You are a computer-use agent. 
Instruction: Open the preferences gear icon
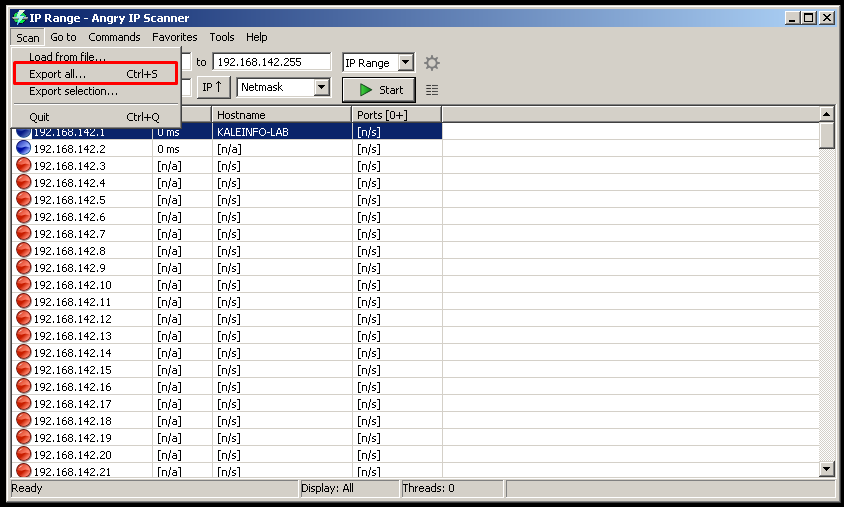click(x=432, y=63)
